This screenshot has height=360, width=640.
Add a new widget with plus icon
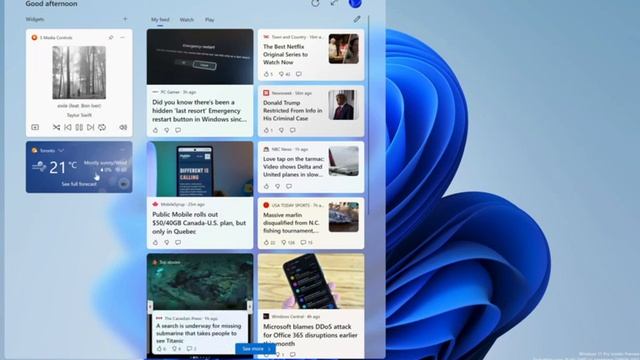125,19
